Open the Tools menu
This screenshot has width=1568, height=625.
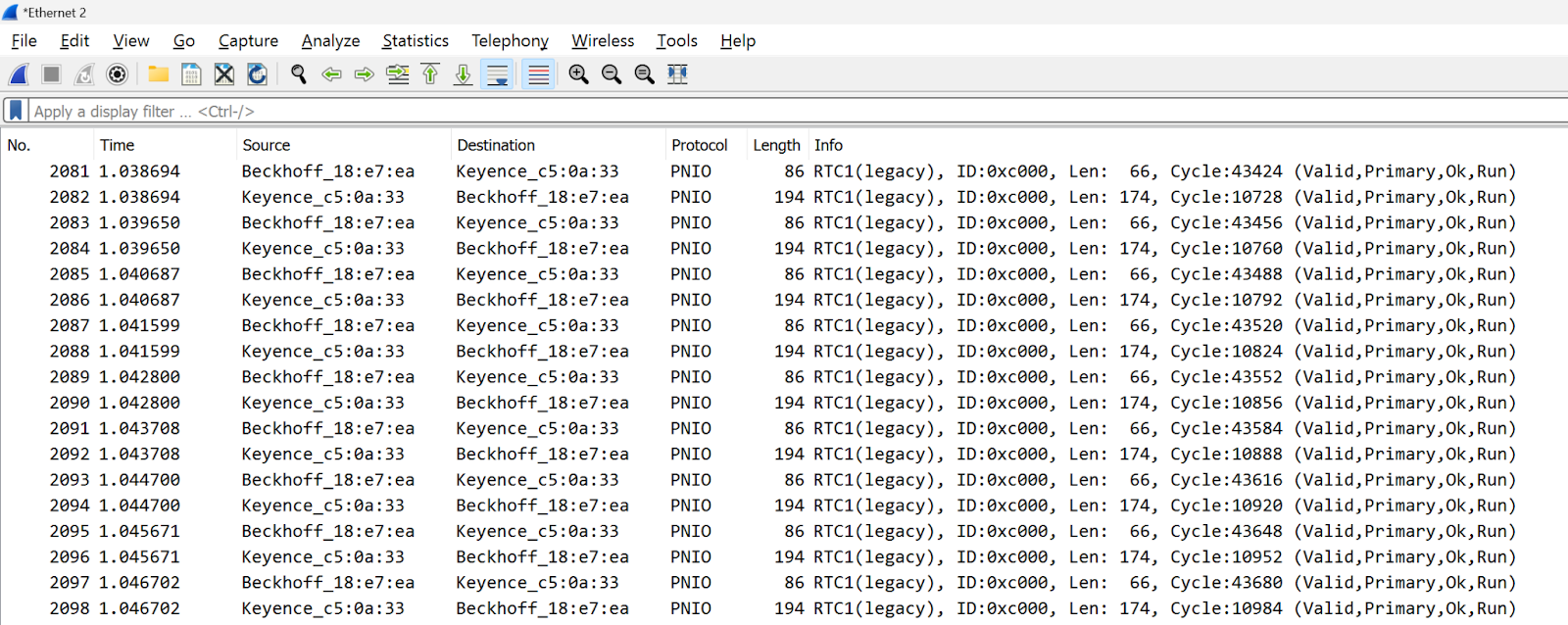[x=677, y=41]
